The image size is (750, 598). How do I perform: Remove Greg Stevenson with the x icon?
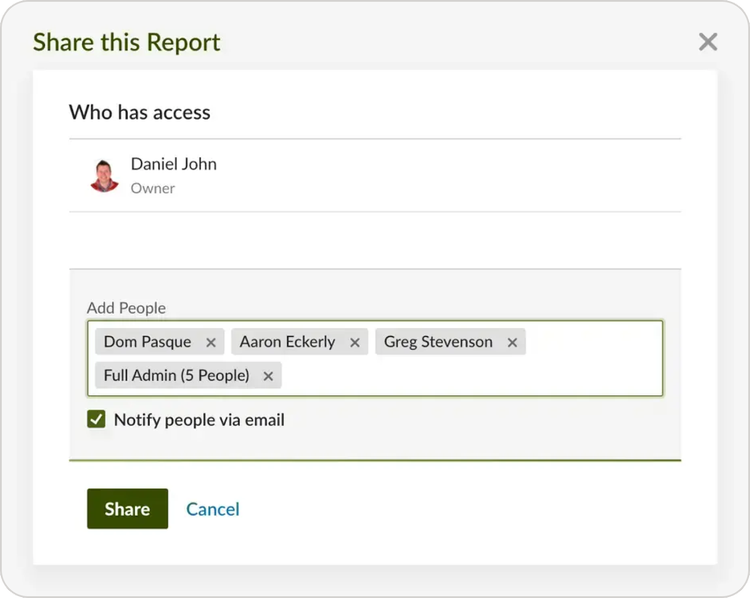click(x=512, y=342)
